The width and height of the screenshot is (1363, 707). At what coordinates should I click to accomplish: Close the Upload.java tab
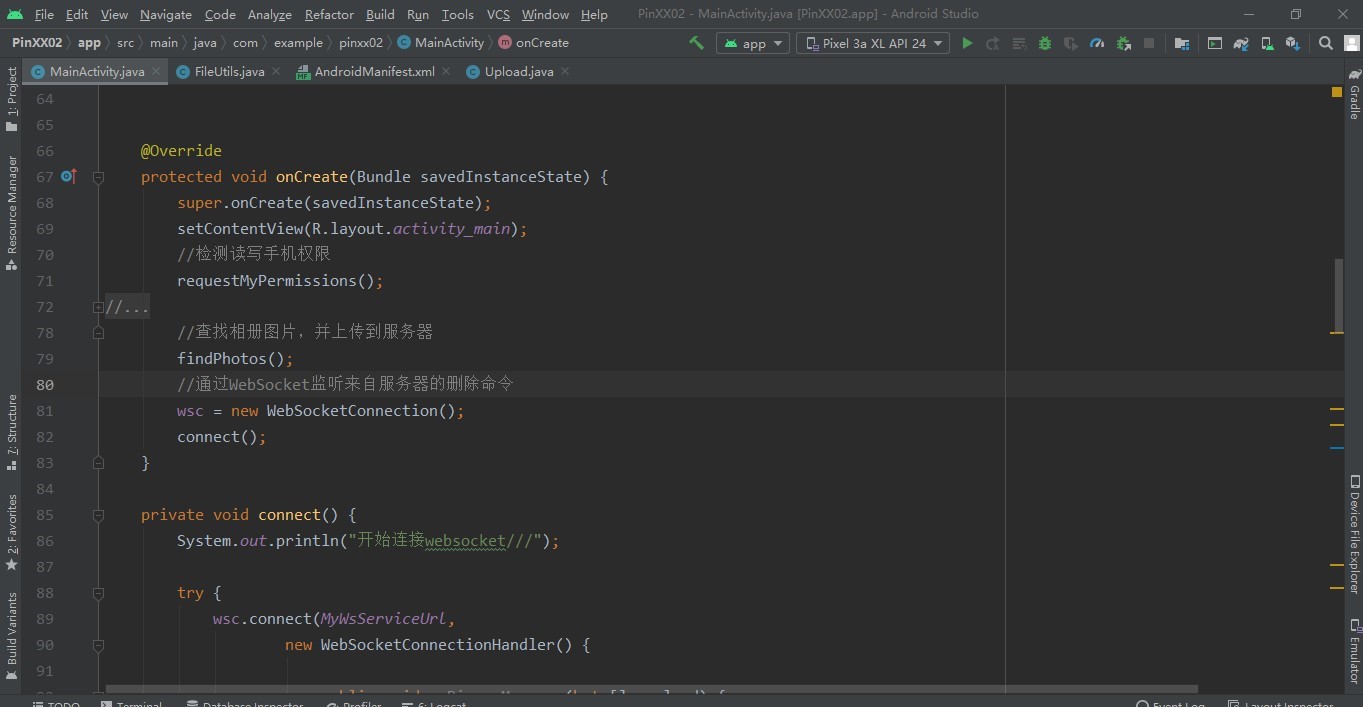click(565, 72)
